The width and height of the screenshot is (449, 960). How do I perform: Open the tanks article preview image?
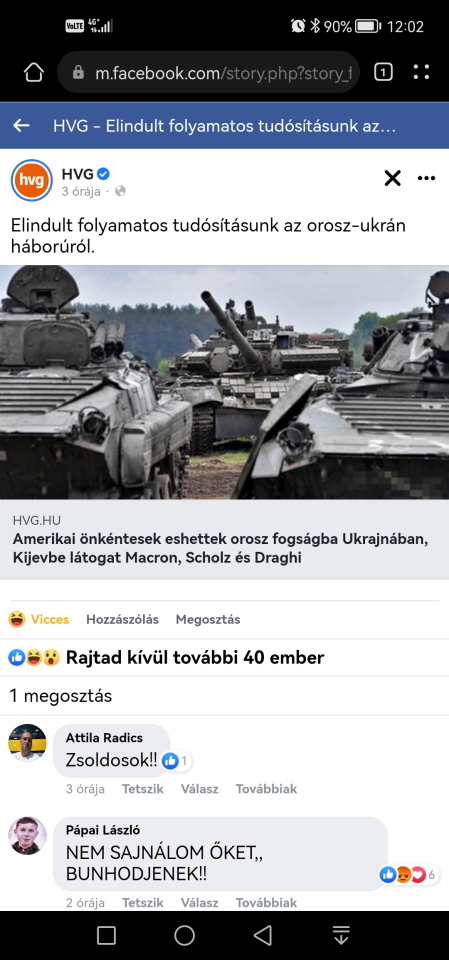(x=224, y=382)
